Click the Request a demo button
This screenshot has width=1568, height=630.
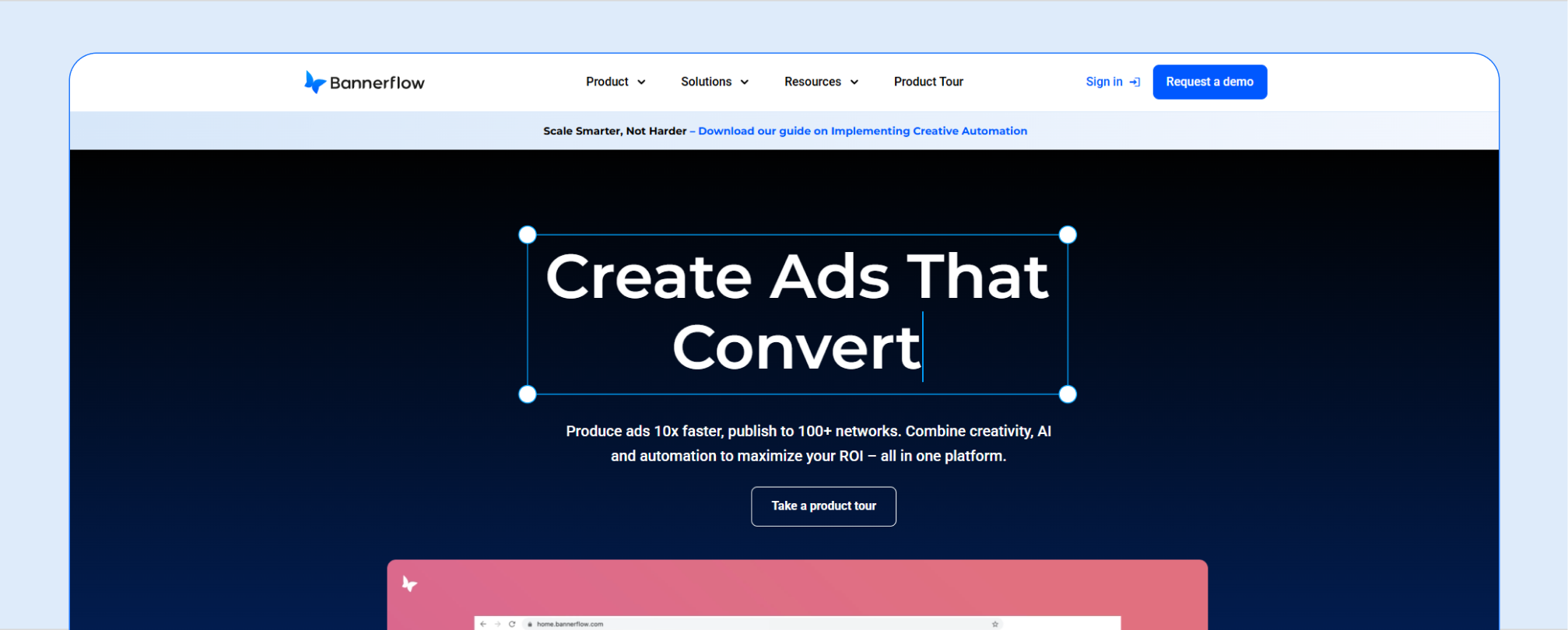pyautogui.click(x=1210, y=82)
